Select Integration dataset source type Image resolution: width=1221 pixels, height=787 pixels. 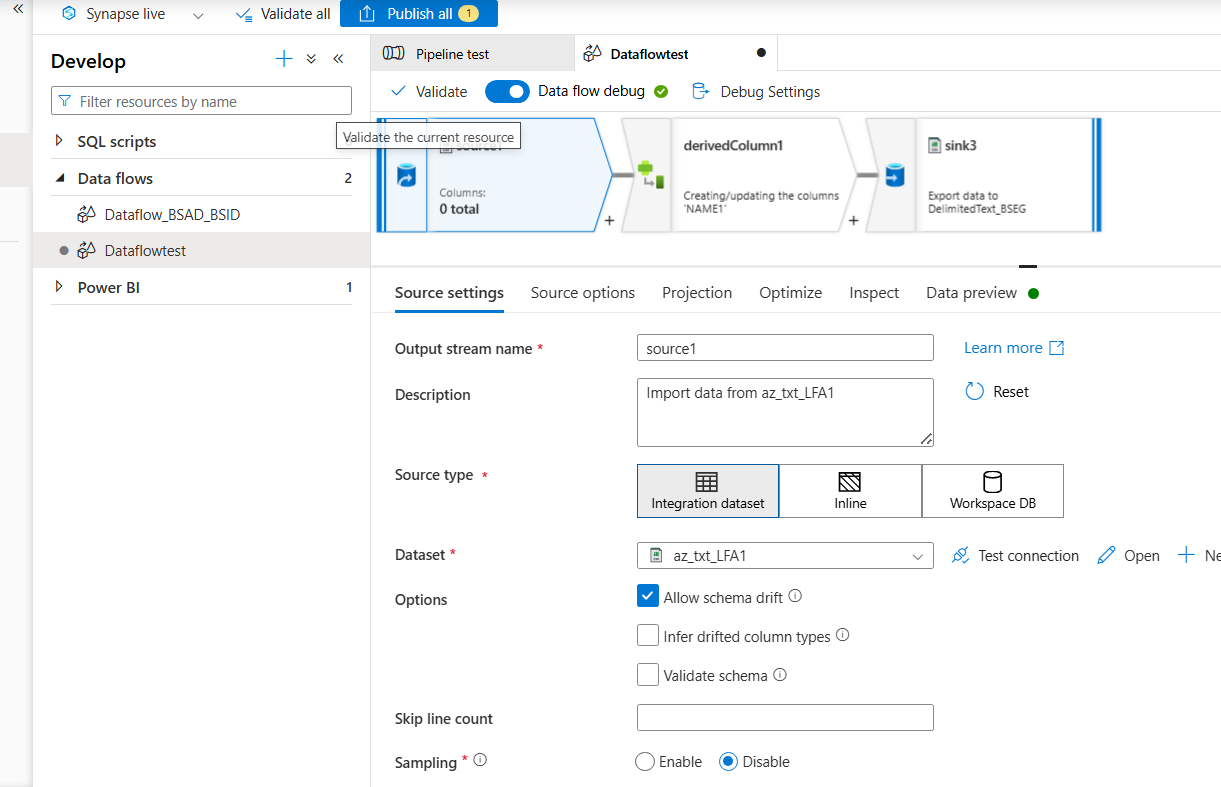(x=708, y=490)
